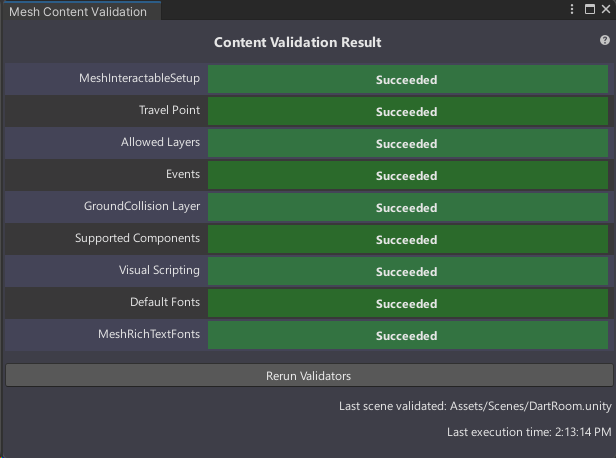Select the GroundCollision Layer label
Image resolution: width=616 pixels, height=458 pixels.
pos(142,206)
